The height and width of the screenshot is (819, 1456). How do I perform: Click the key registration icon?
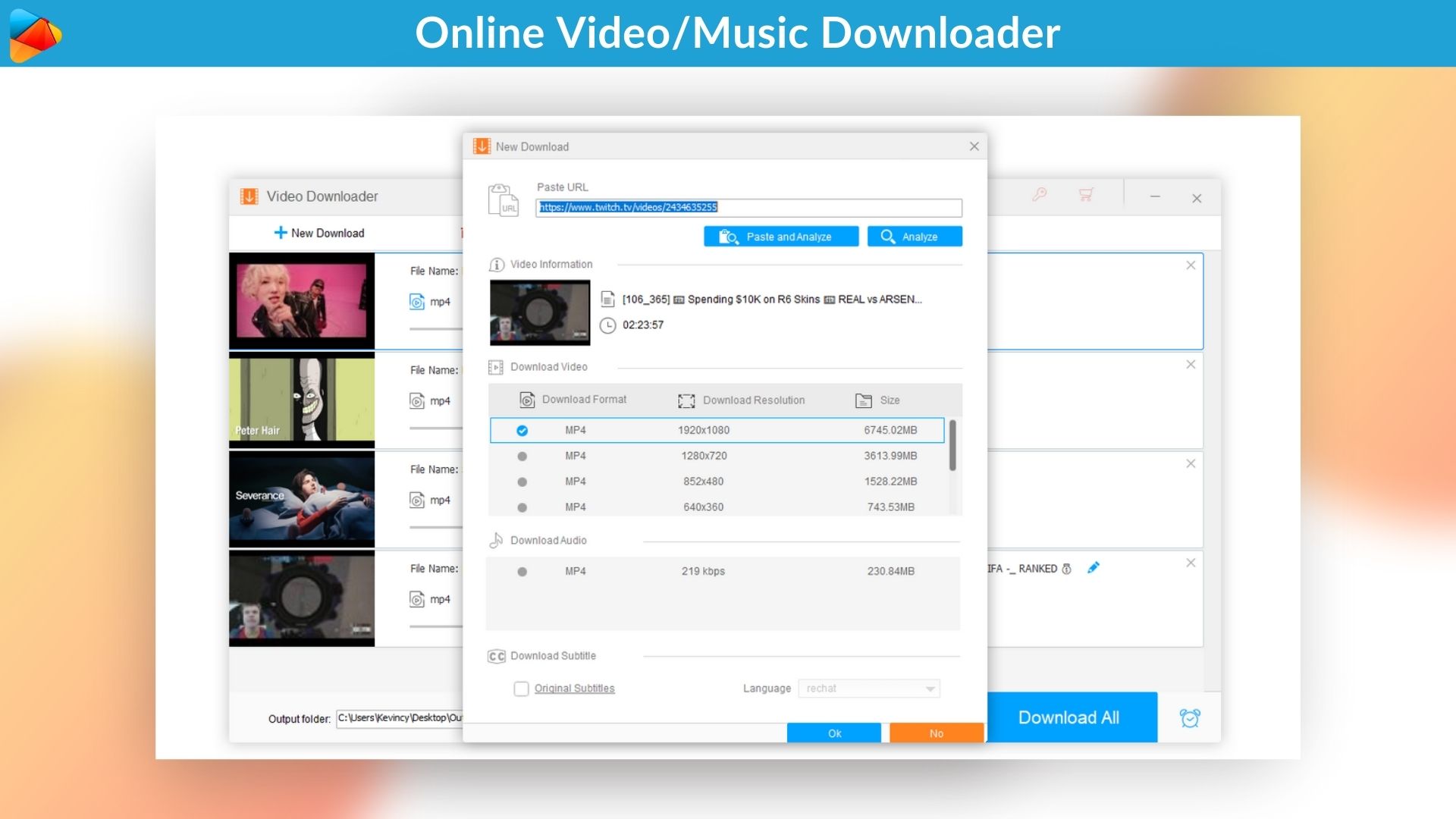point(1040,195)
